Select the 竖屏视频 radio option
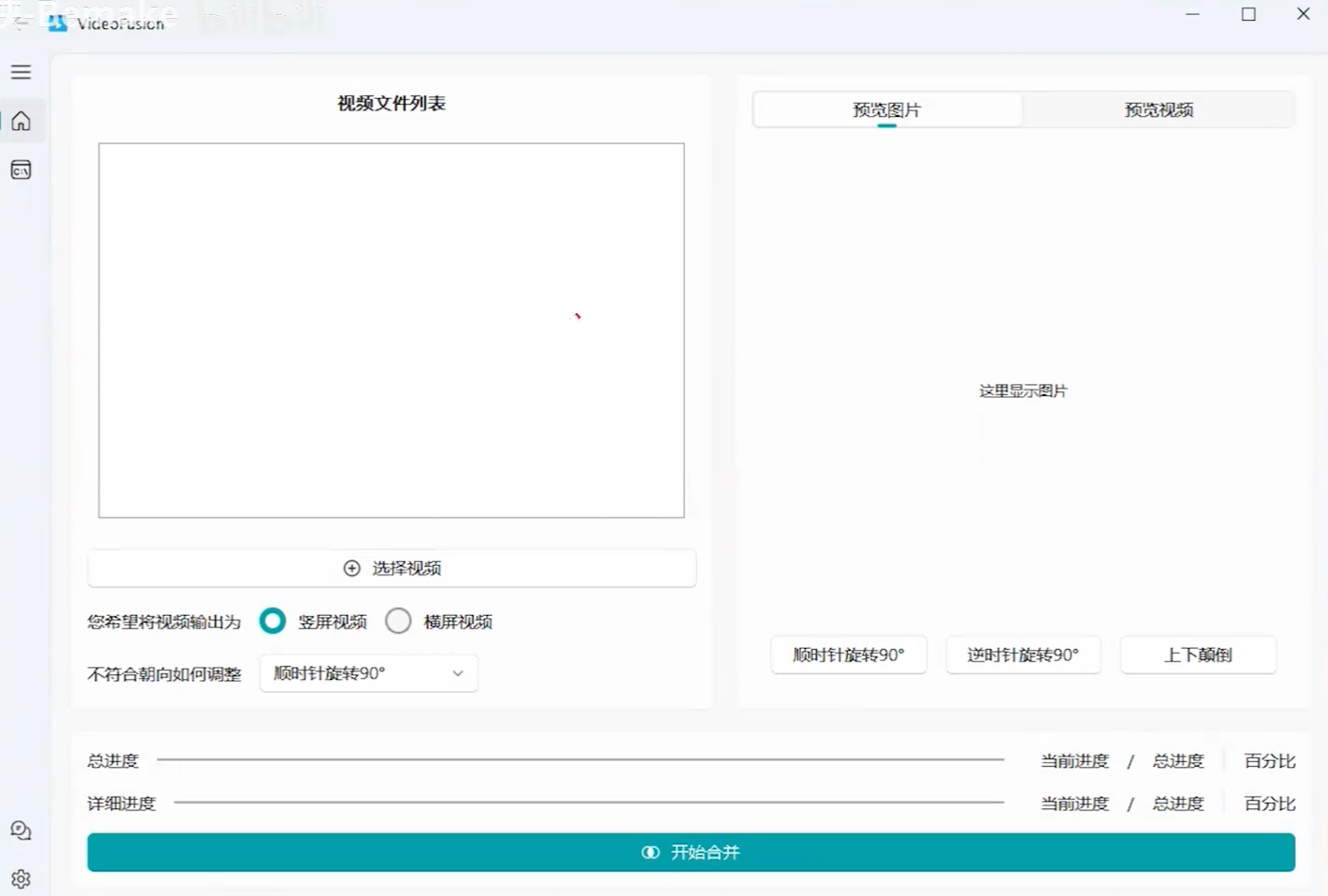 click(273, 621)
